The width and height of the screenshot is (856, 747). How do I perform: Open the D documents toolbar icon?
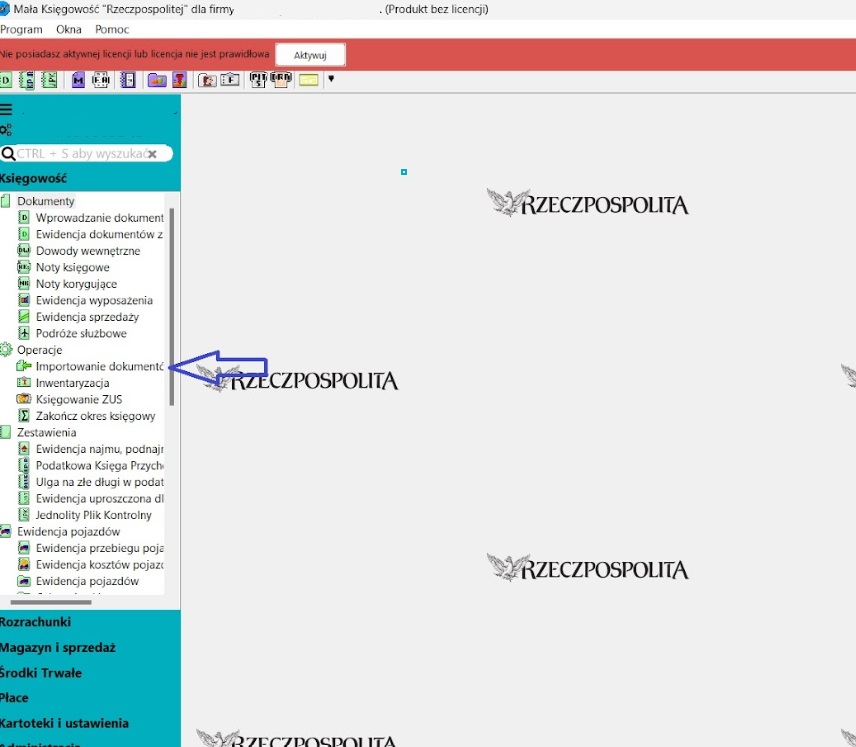(x=5, y=80)
